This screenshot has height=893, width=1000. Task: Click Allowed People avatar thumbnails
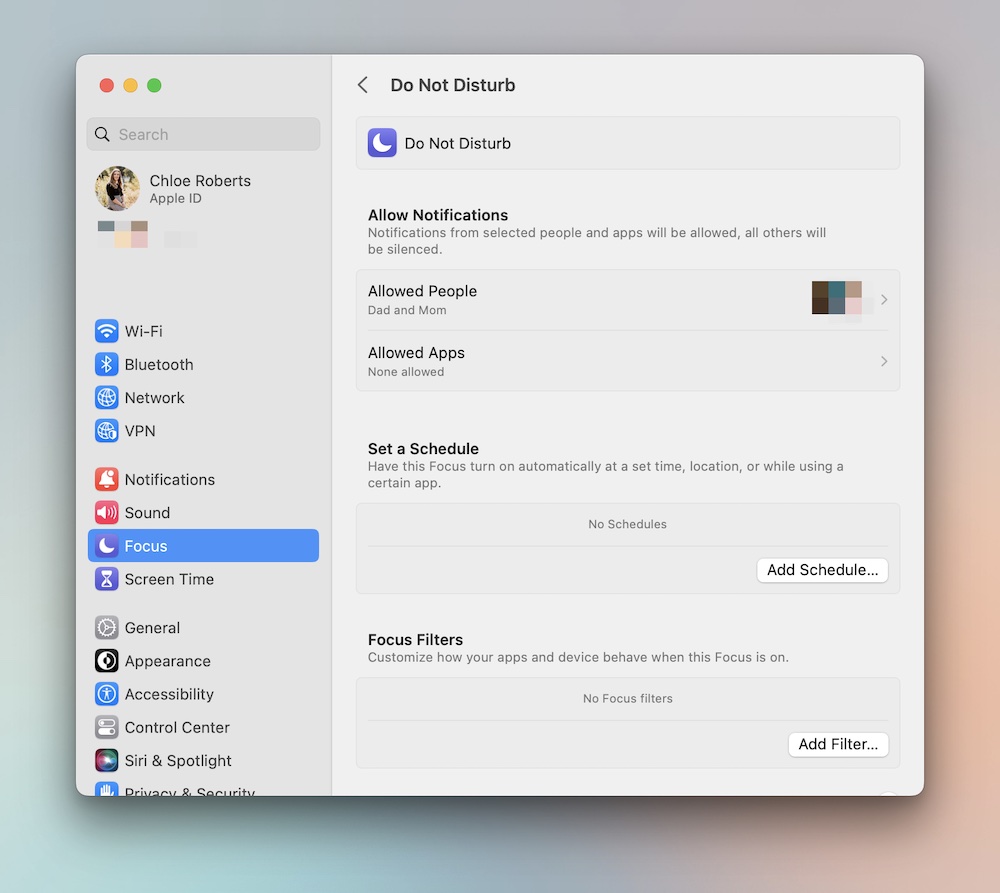pos(837,298)
